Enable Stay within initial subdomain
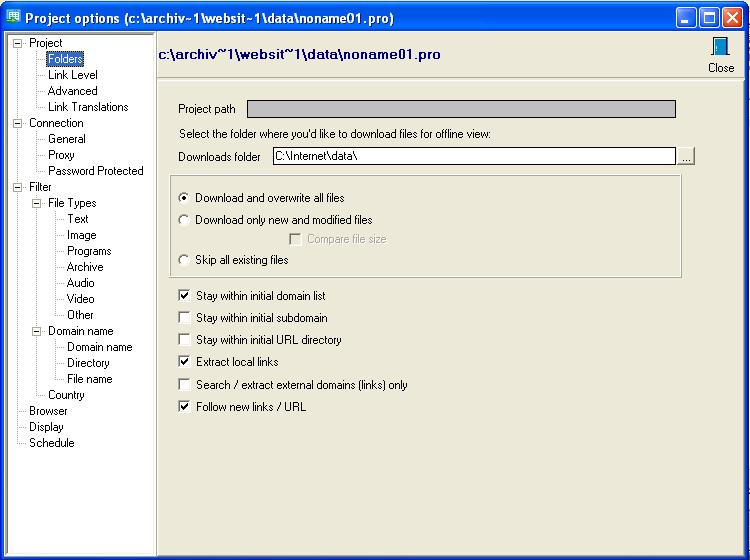Screen dimensions: 750x560 click(184, 318)
